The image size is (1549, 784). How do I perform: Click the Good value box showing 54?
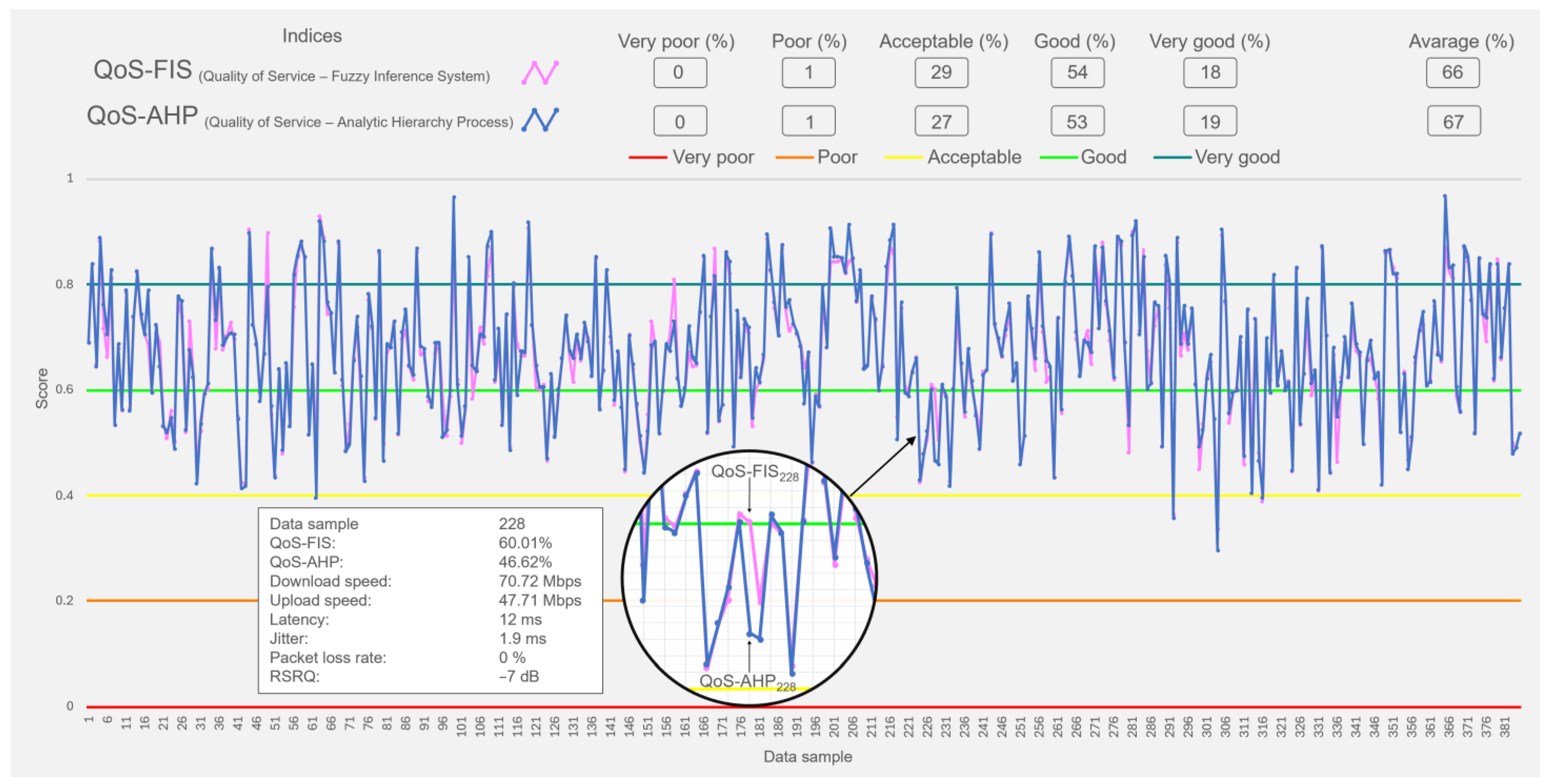click(x=1078, y=73)
